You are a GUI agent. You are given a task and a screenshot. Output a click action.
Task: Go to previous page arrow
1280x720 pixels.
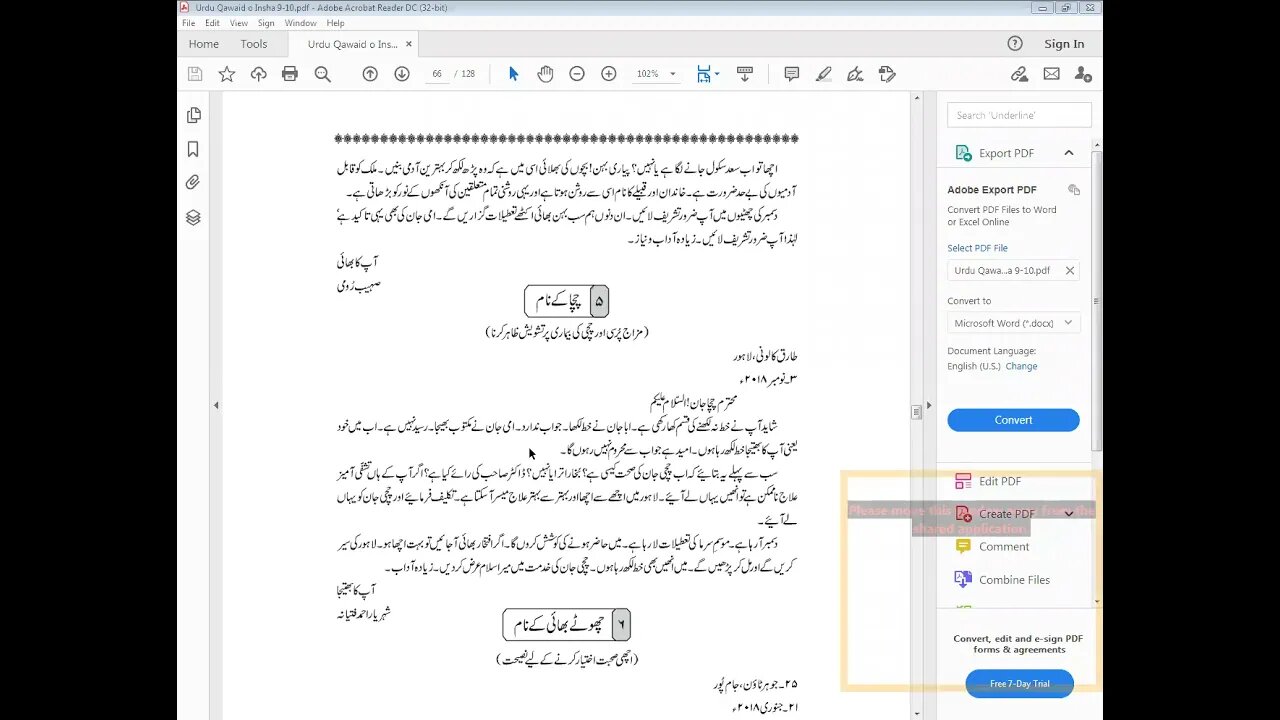[370, 74]
